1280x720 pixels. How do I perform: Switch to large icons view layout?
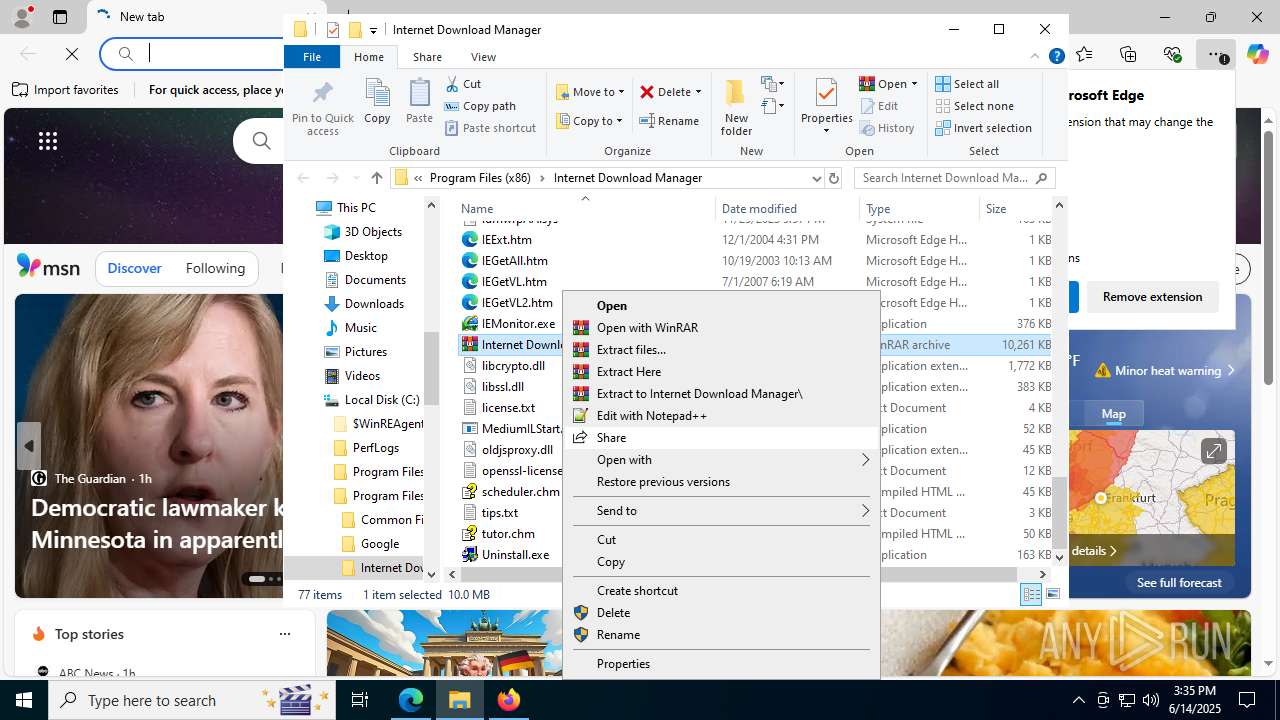[1052, 595]
